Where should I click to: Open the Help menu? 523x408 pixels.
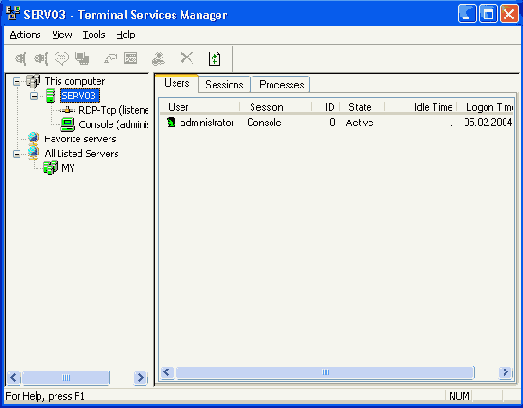pos(126,35)
